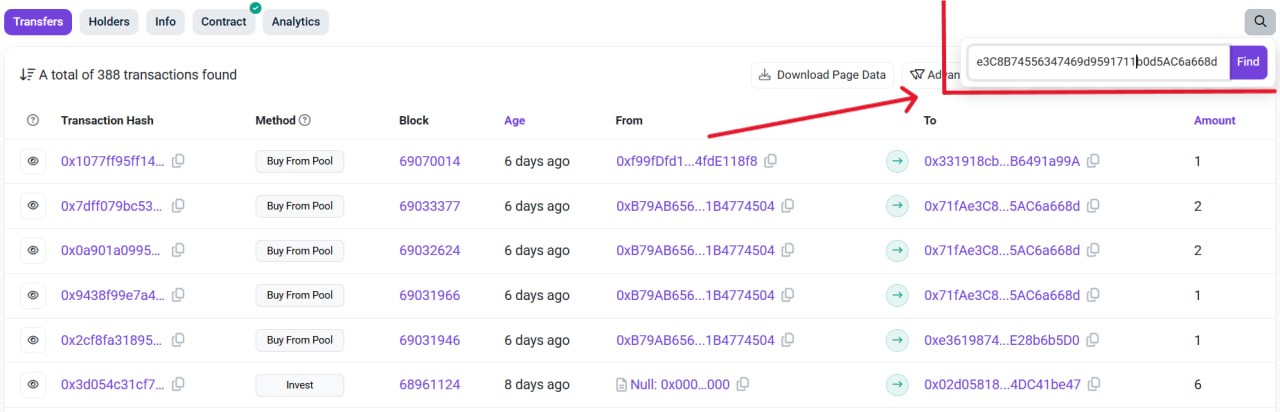View details eye for 0x9438f99e7a4 row
1280x412 pixels.
click(x=33, y=295)
